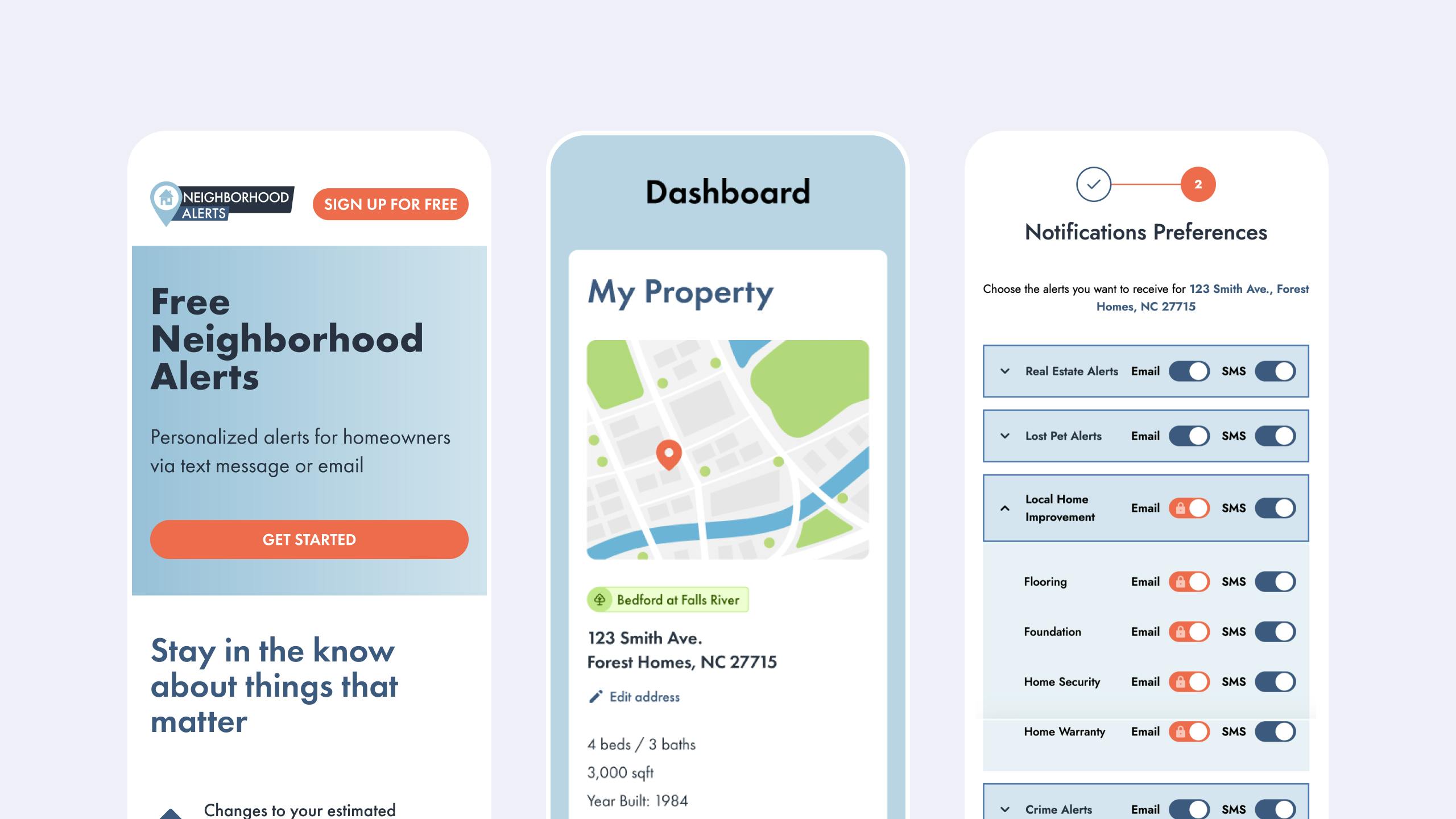Collapse the Lost Pet Alerts section
1456x819 pixels.
tap(1006, 435)
